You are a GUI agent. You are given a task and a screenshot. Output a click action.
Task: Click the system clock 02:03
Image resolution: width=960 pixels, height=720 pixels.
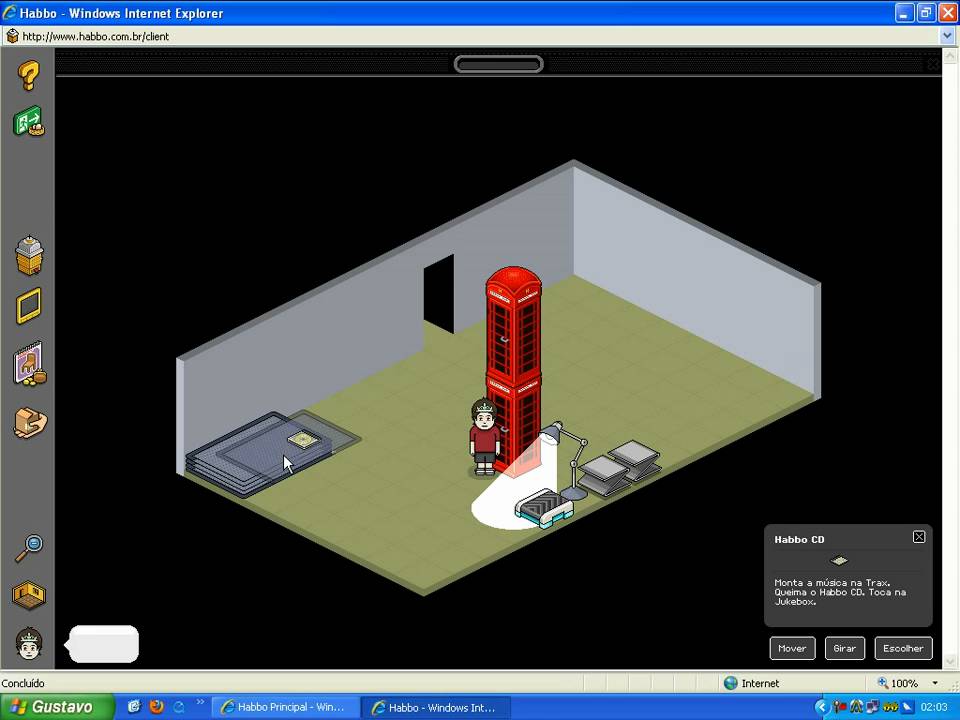(934, 707)
